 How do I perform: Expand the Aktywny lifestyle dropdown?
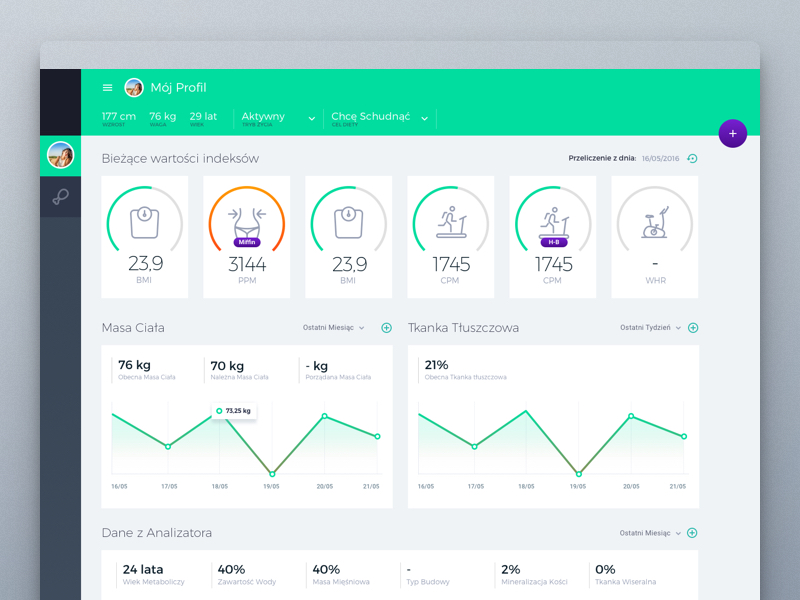278,118
